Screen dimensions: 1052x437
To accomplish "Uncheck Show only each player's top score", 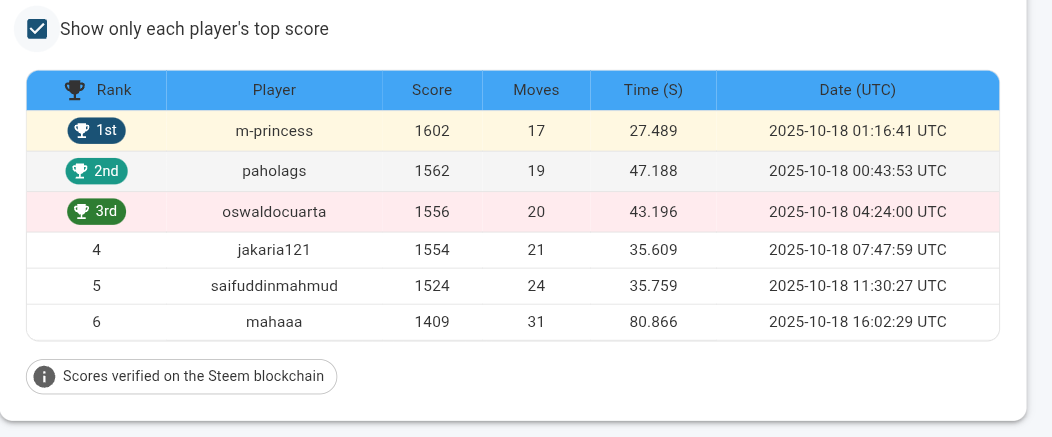I will tap(37, 29).
